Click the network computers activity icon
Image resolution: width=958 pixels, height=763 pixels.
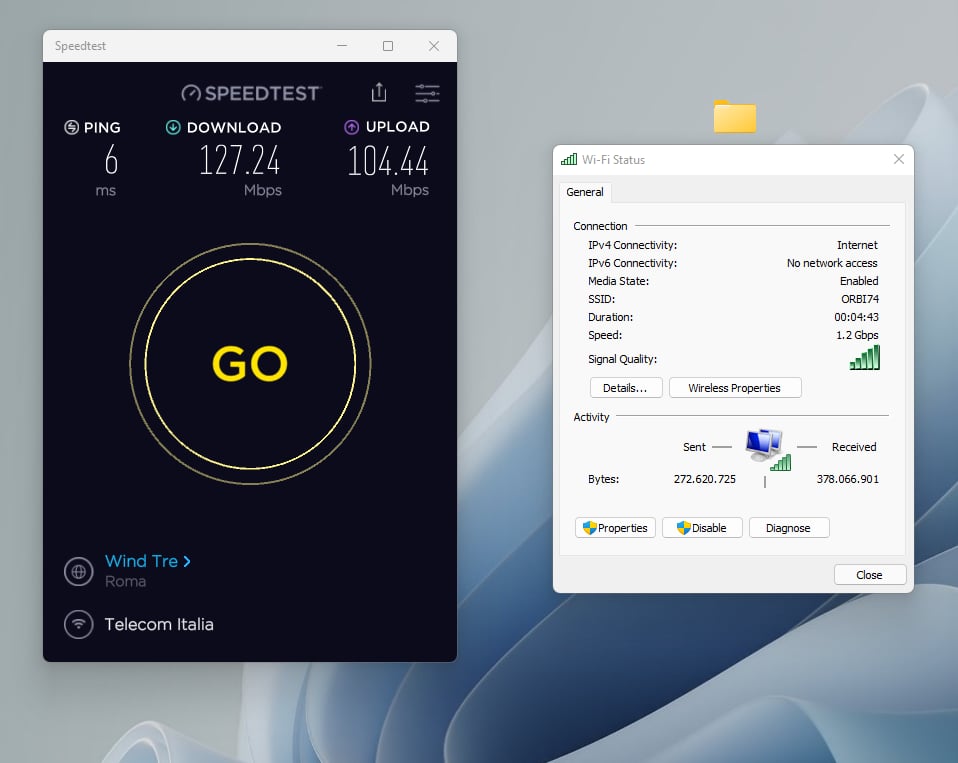pyautogui.click(x=768, y=450)
